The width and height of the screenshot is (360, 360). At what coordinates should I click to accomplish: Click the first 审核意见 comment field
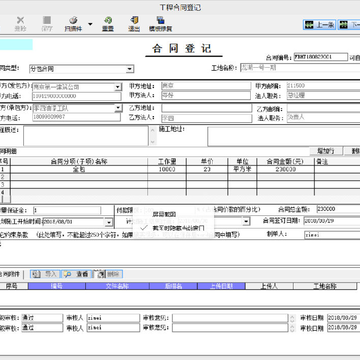pos(230,318)
